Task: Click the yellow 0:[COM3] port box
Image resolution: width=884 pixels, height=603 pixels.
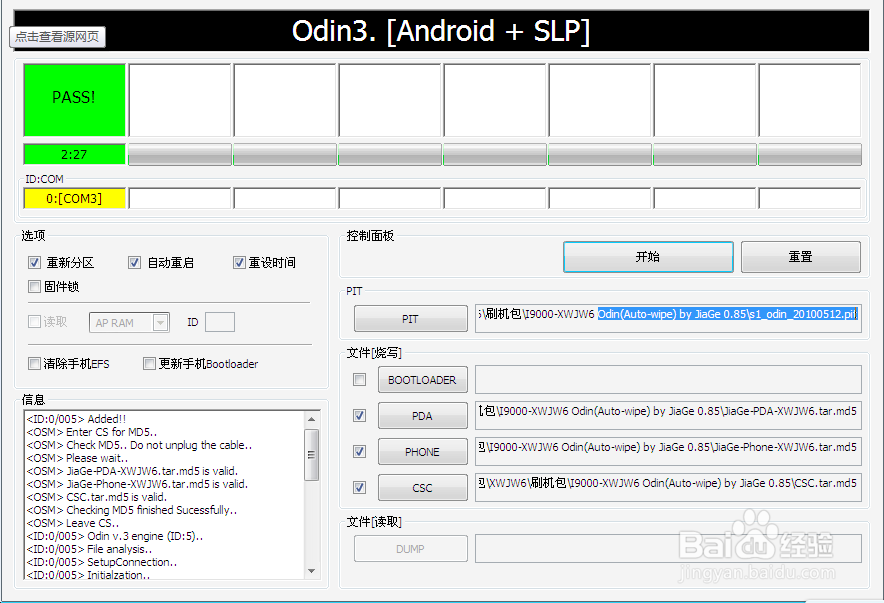Action: pyautogui.click(x=74, y=198)
